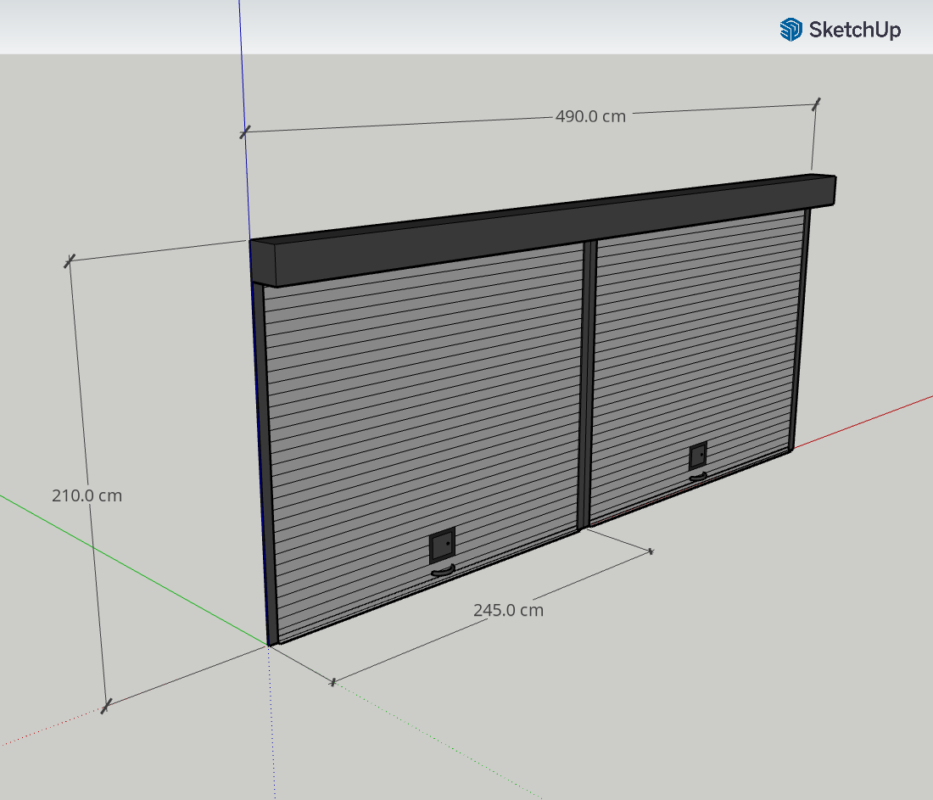
Task: Select the lock plate on left door
Action: pyautogui.click(x=441, y=547)
